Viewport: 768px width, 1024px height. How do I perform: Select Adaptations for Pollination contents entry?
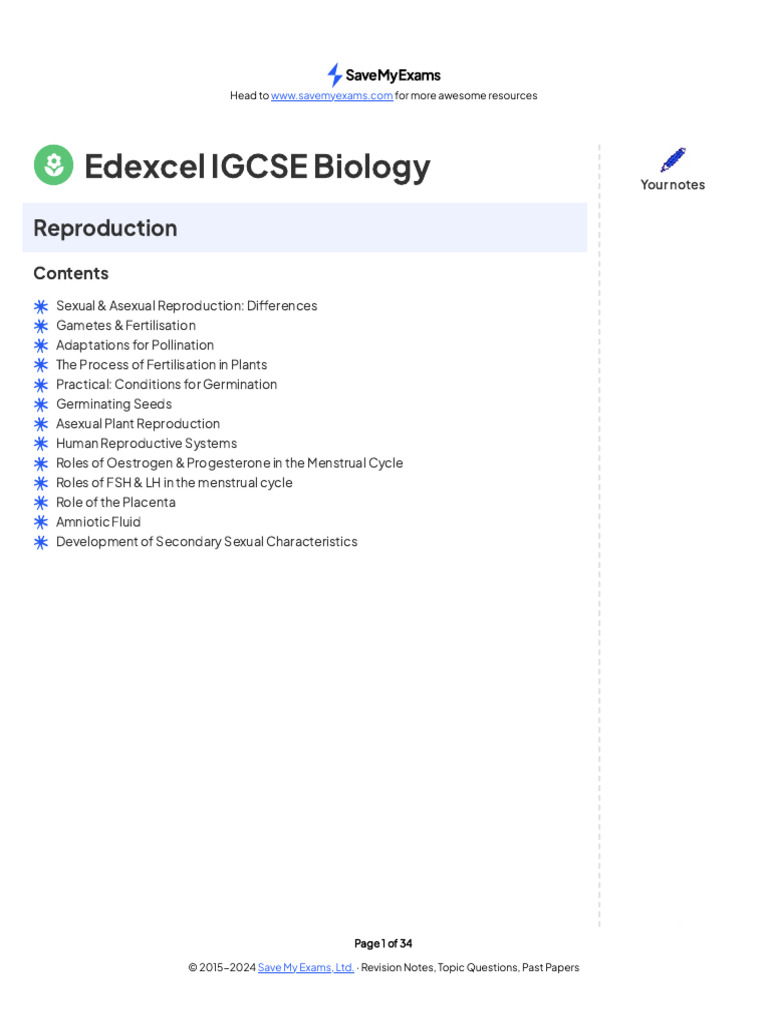pos(135,345)
